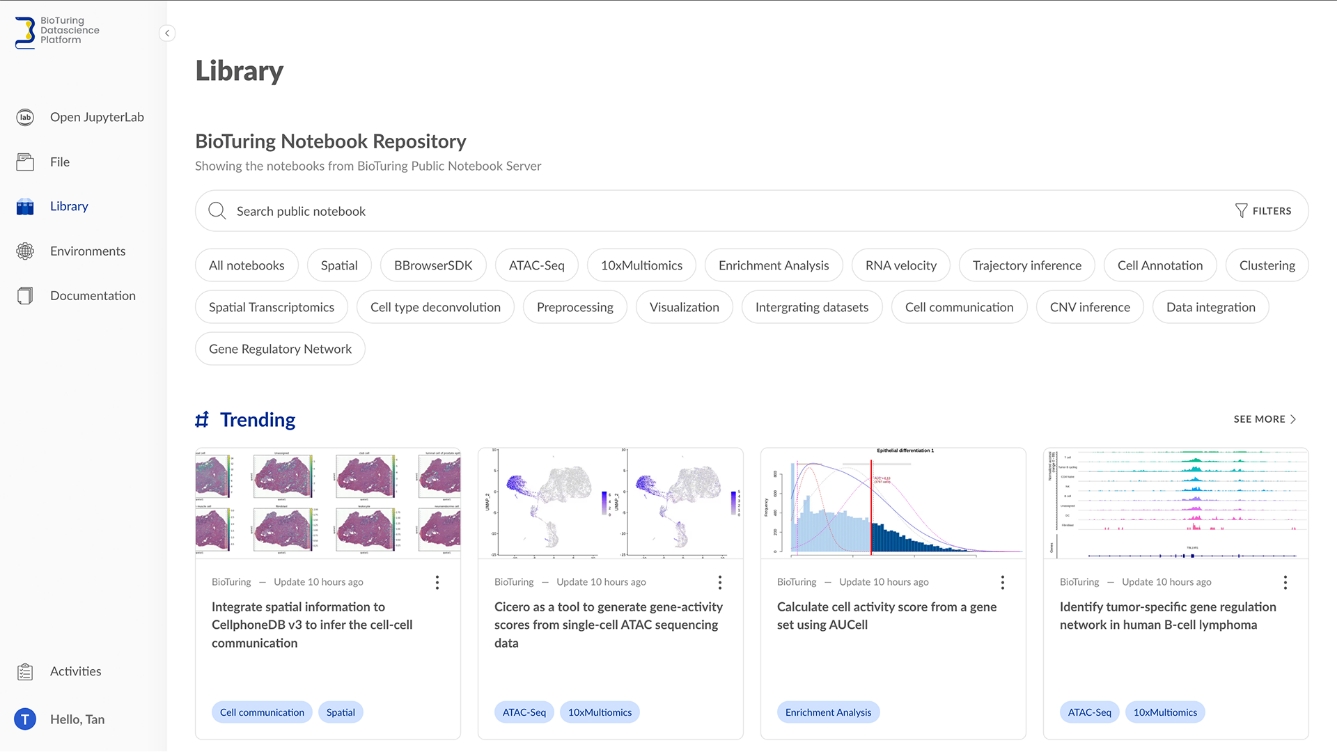Viewport: 1337px width, 752px height.
Task: Select the All notebooks tab
Action: [x=246, y=265]
